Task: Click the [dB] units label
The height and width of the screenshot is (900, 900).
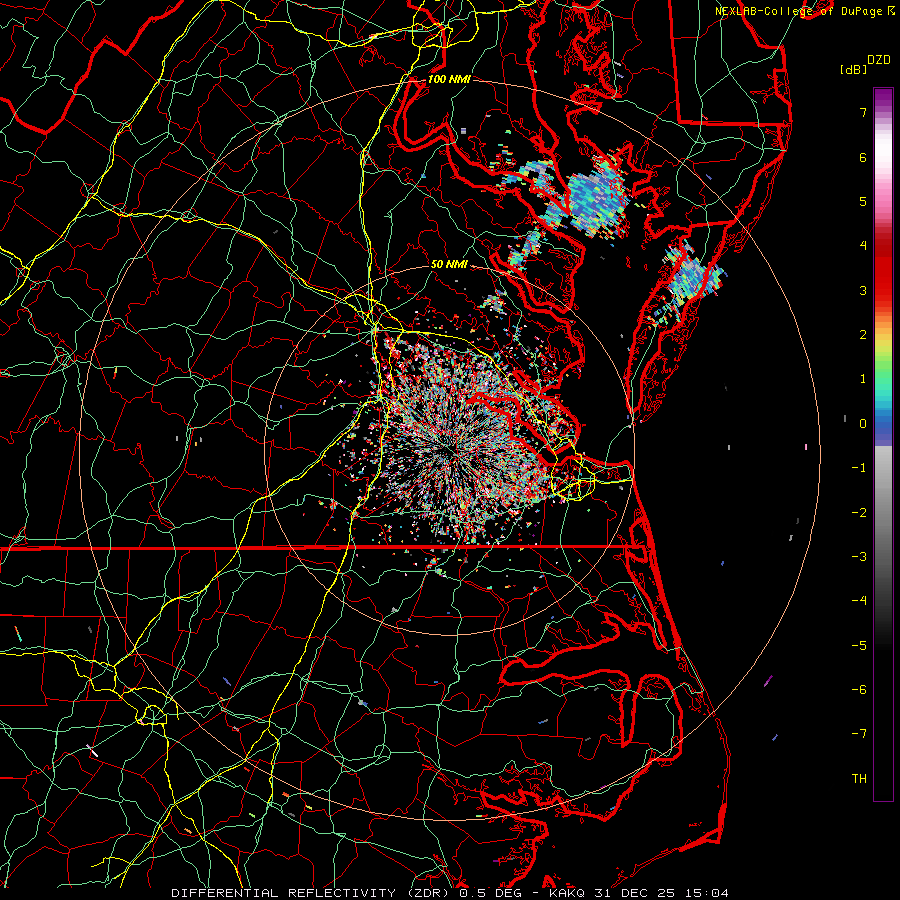Action: (854, 69)
